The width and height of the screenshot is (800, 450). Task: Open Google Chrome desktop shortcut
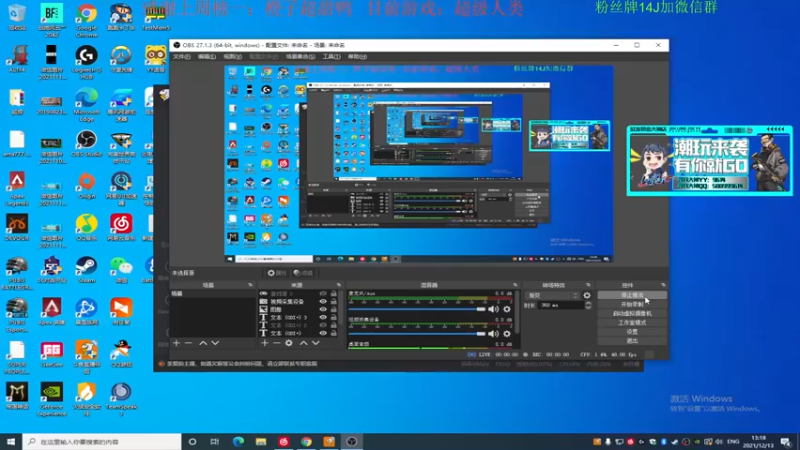coord(86,21)
